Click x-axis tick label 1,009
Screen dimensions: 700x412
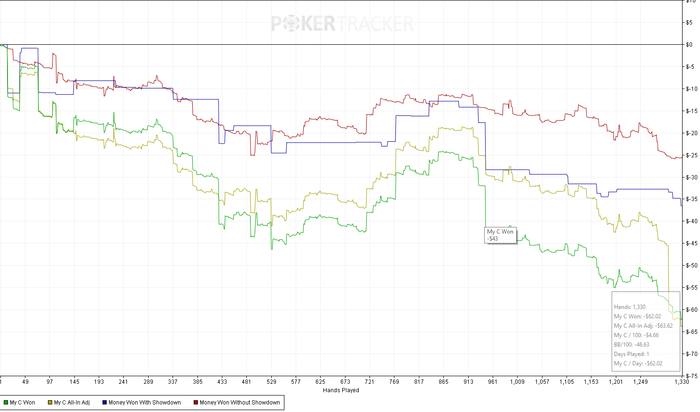(x=517, y=382)
